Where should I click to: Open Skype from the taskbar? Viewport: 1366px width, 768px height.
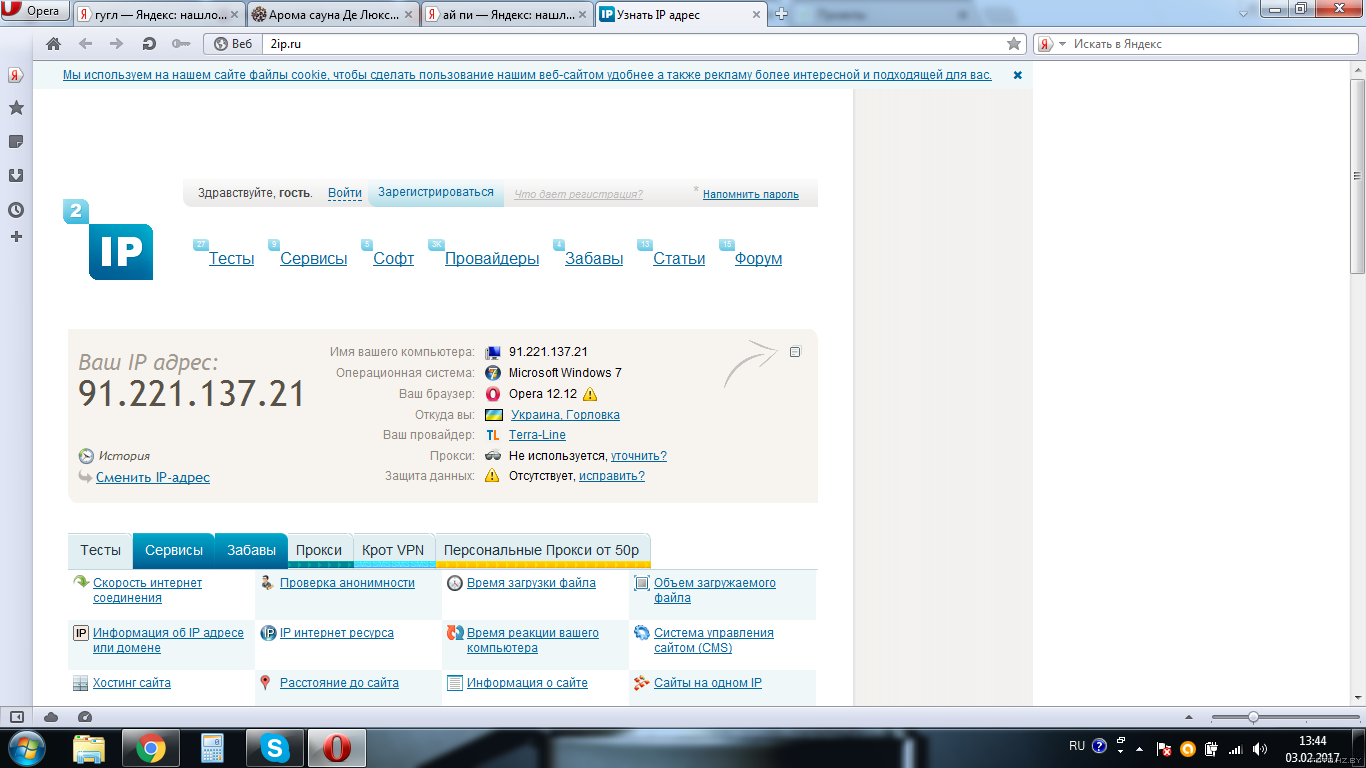tap(275, 748)
